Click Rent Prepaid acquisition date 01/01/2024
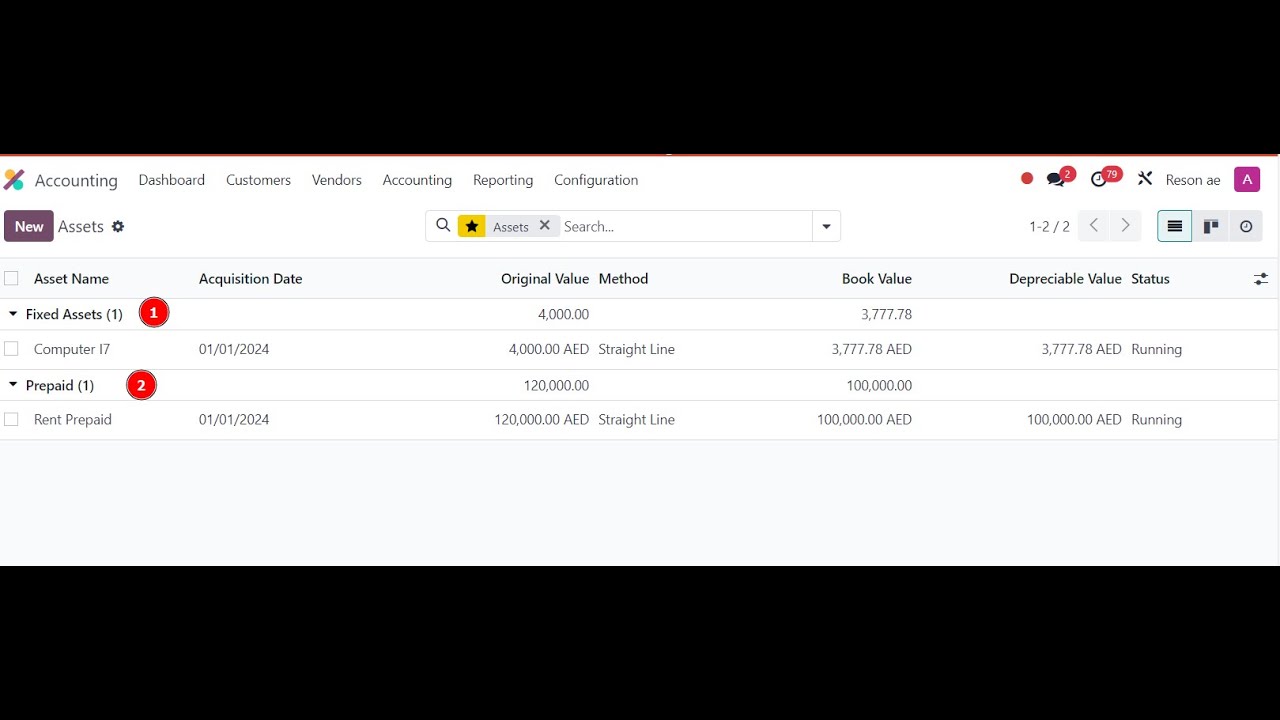The width and height of the screenshot is (1280, 720). 234,420
